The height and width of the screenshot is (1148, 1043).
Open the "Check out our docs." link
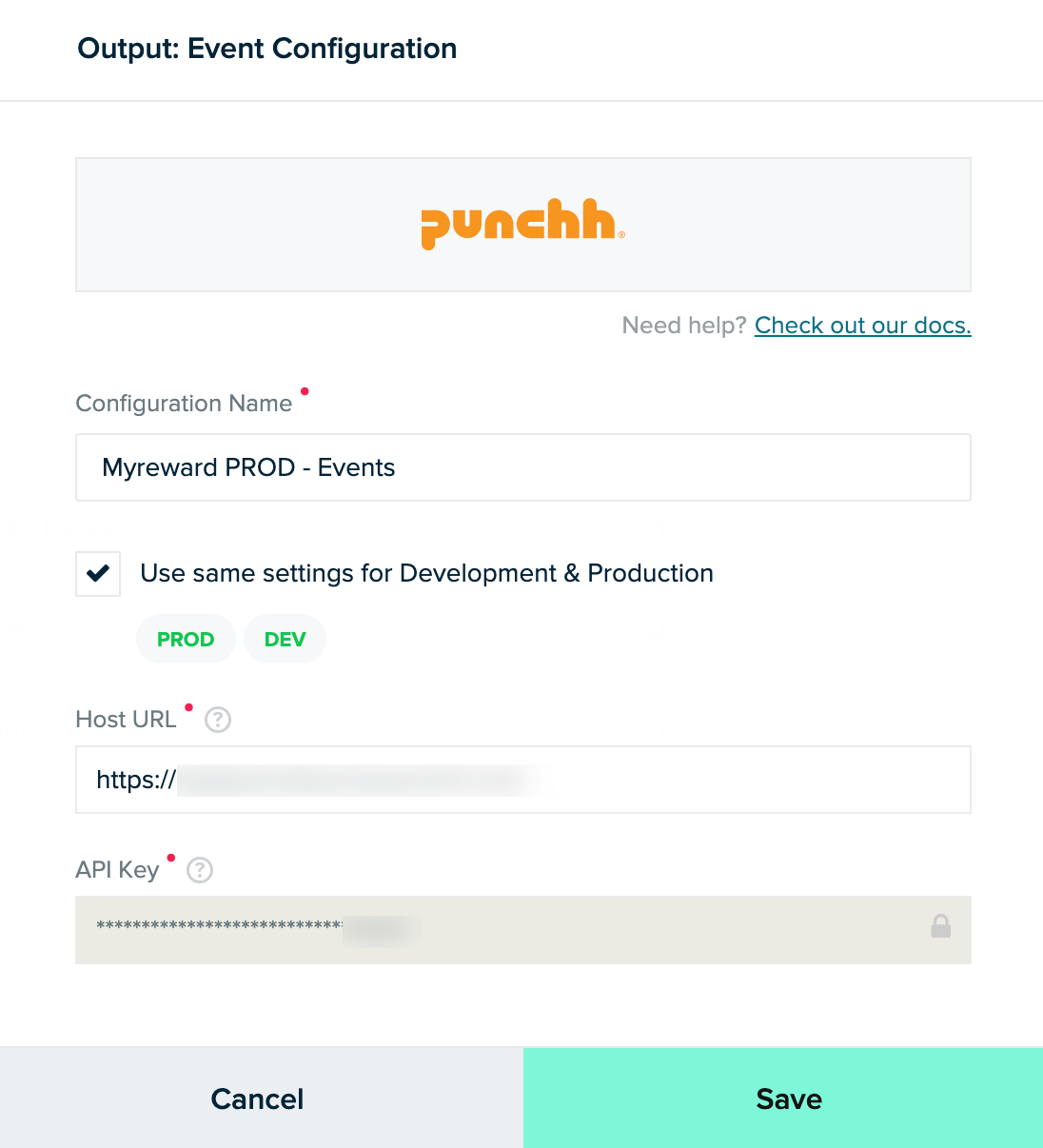coord(862,326)
